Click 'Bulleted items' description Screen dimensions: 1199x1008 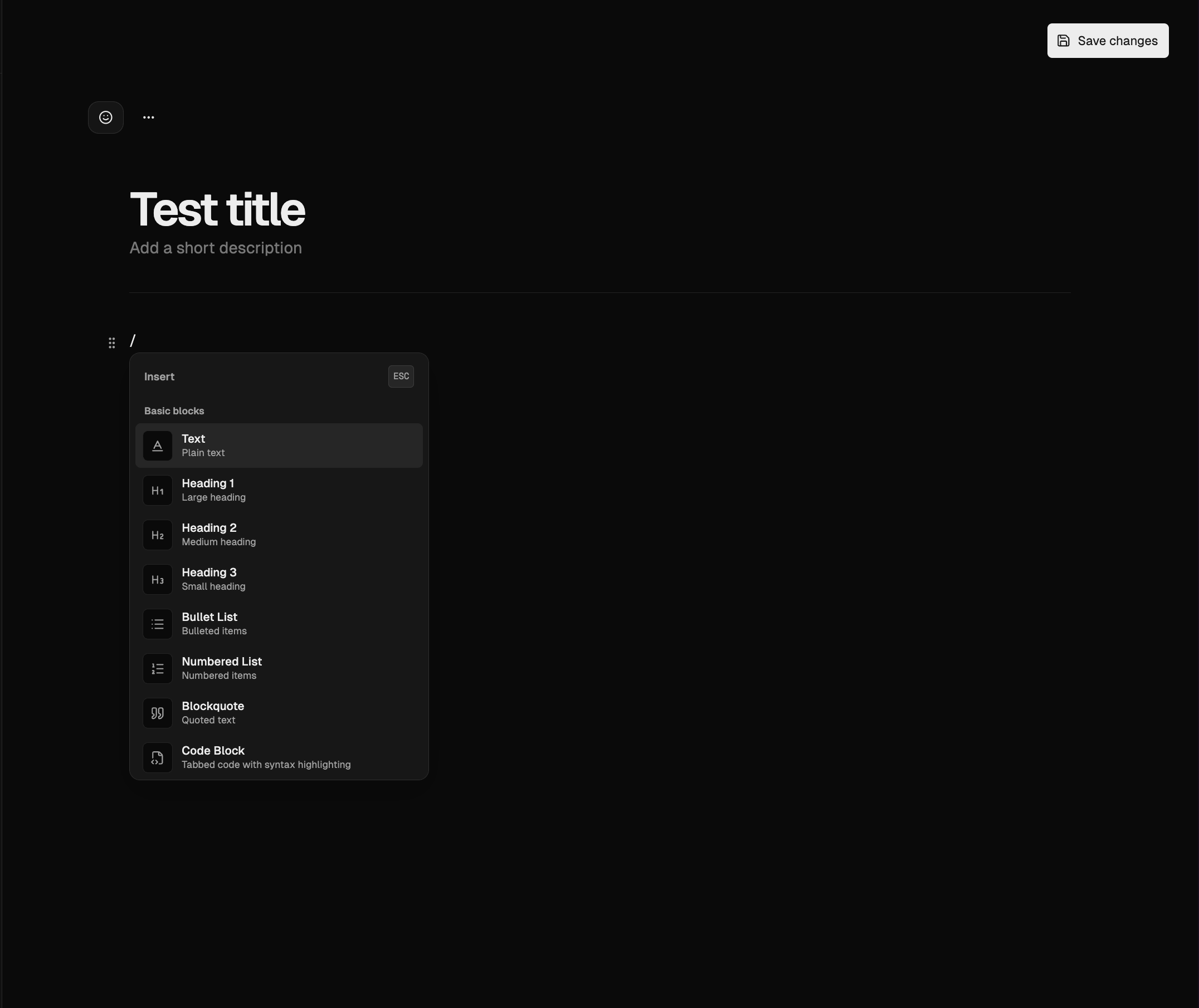[215, 632]
